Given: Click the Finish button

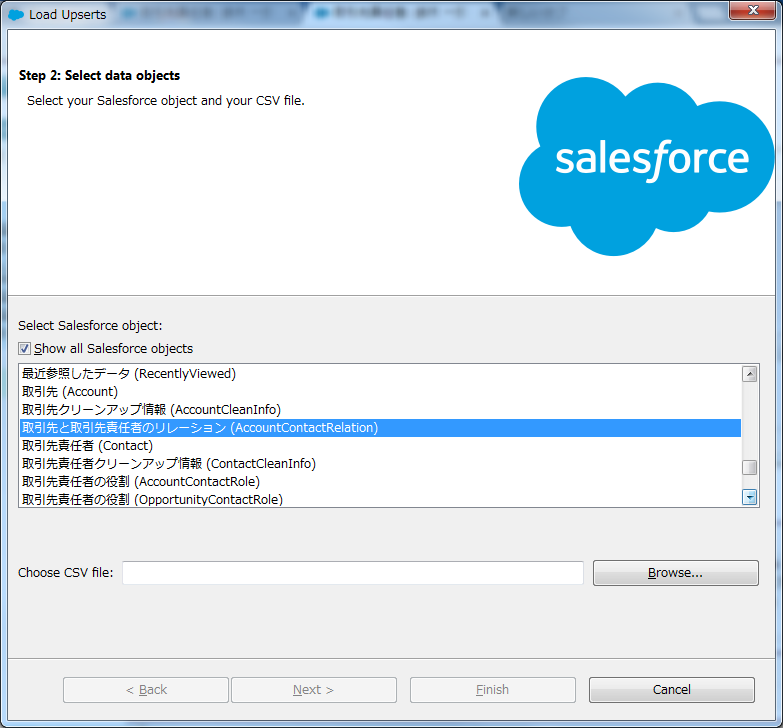Looking at the screenshot, I should [x=493, y=690].
